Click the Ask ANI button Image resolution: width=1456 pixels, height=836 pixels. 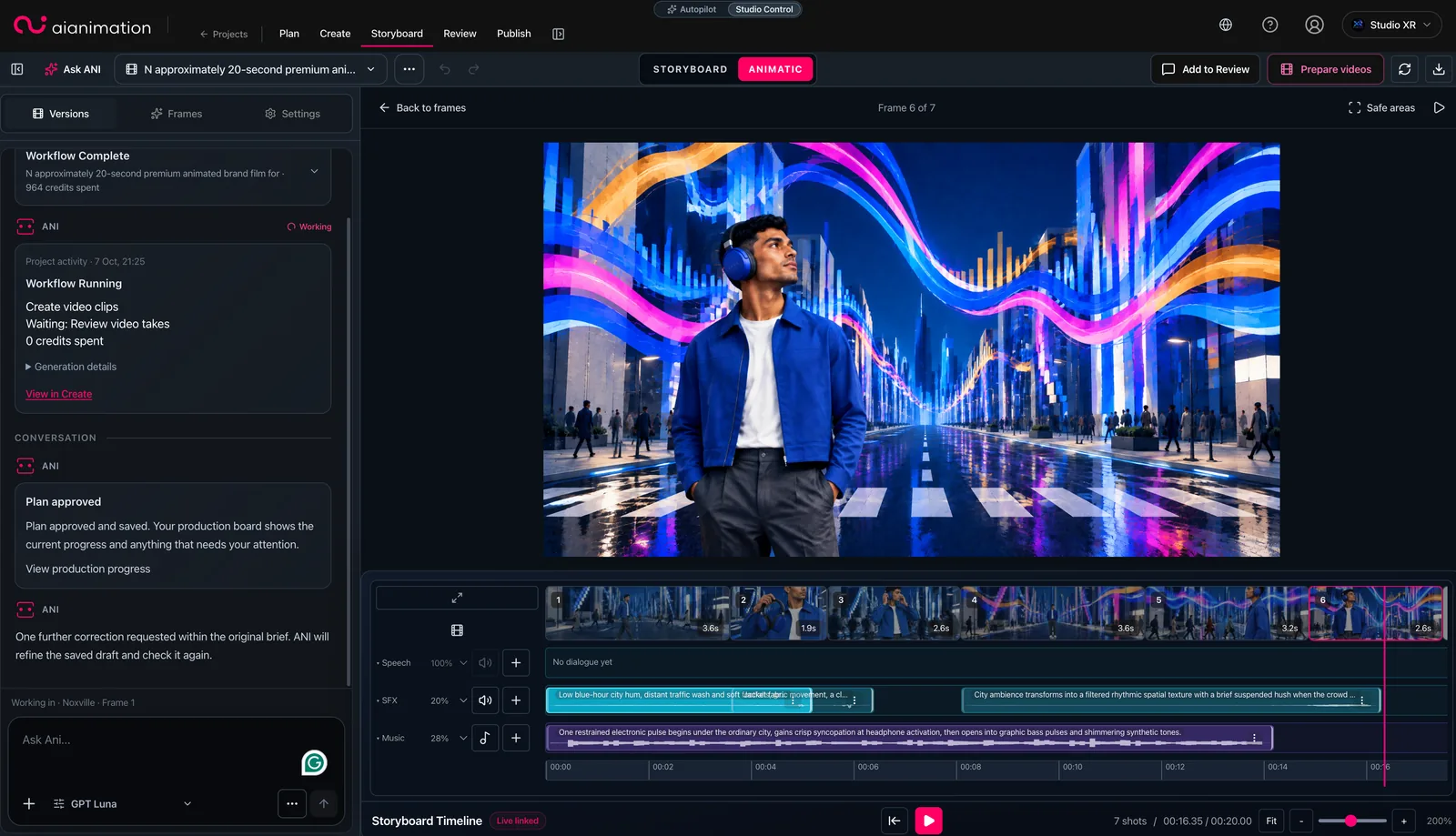(73, 69)
